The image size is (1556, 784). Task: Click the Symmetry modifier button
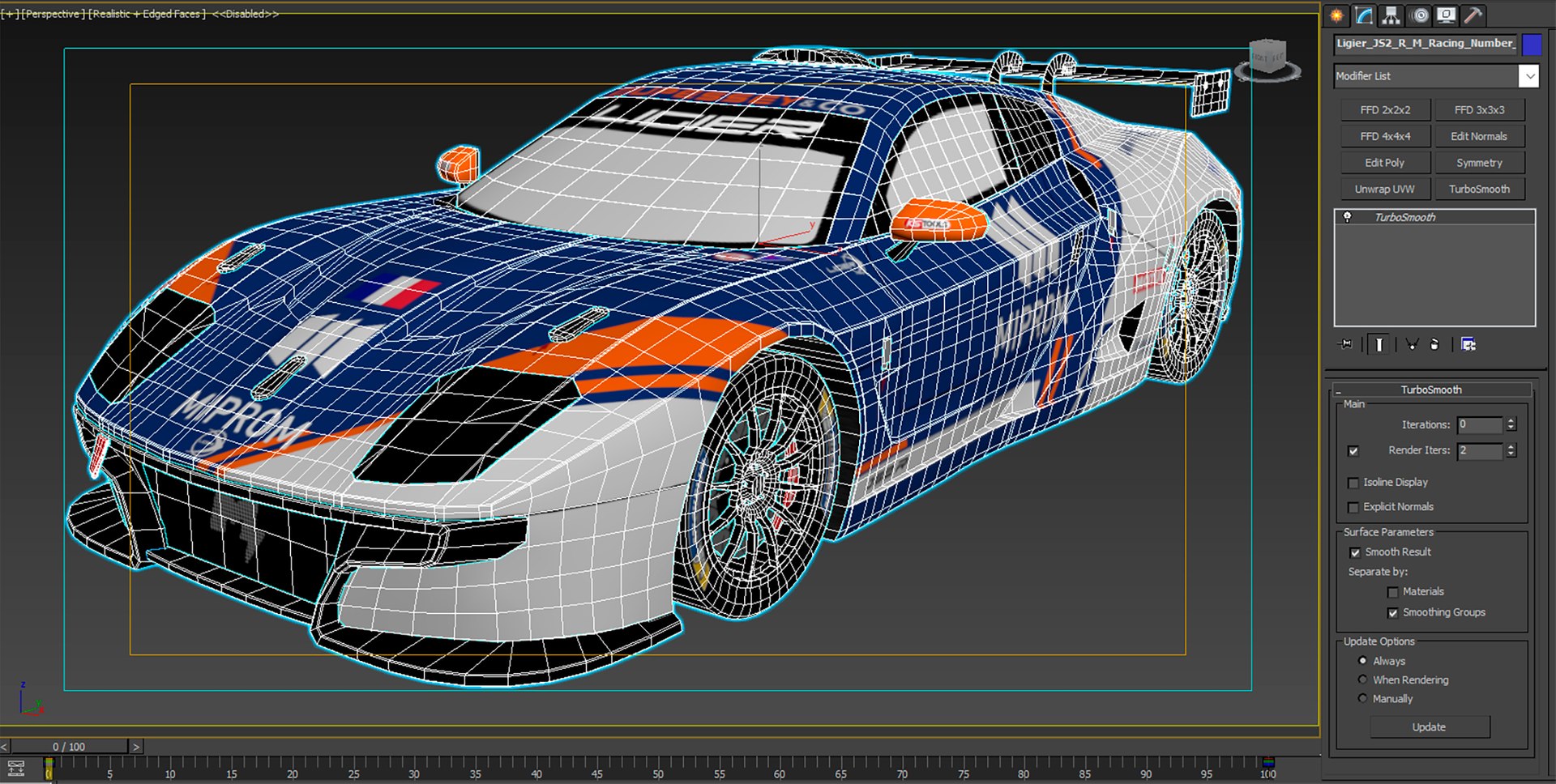pos(1479,163)
